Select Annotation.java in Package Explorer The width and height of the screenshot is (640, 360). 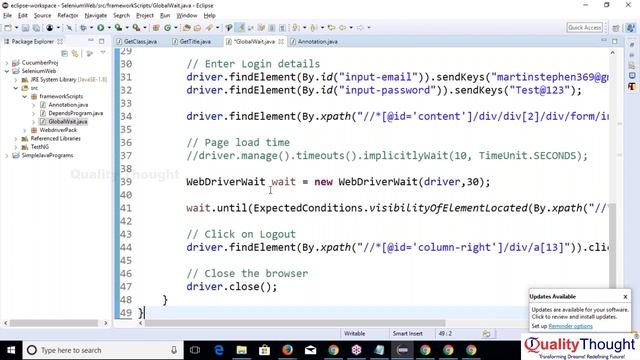click(x=68, y=105)
